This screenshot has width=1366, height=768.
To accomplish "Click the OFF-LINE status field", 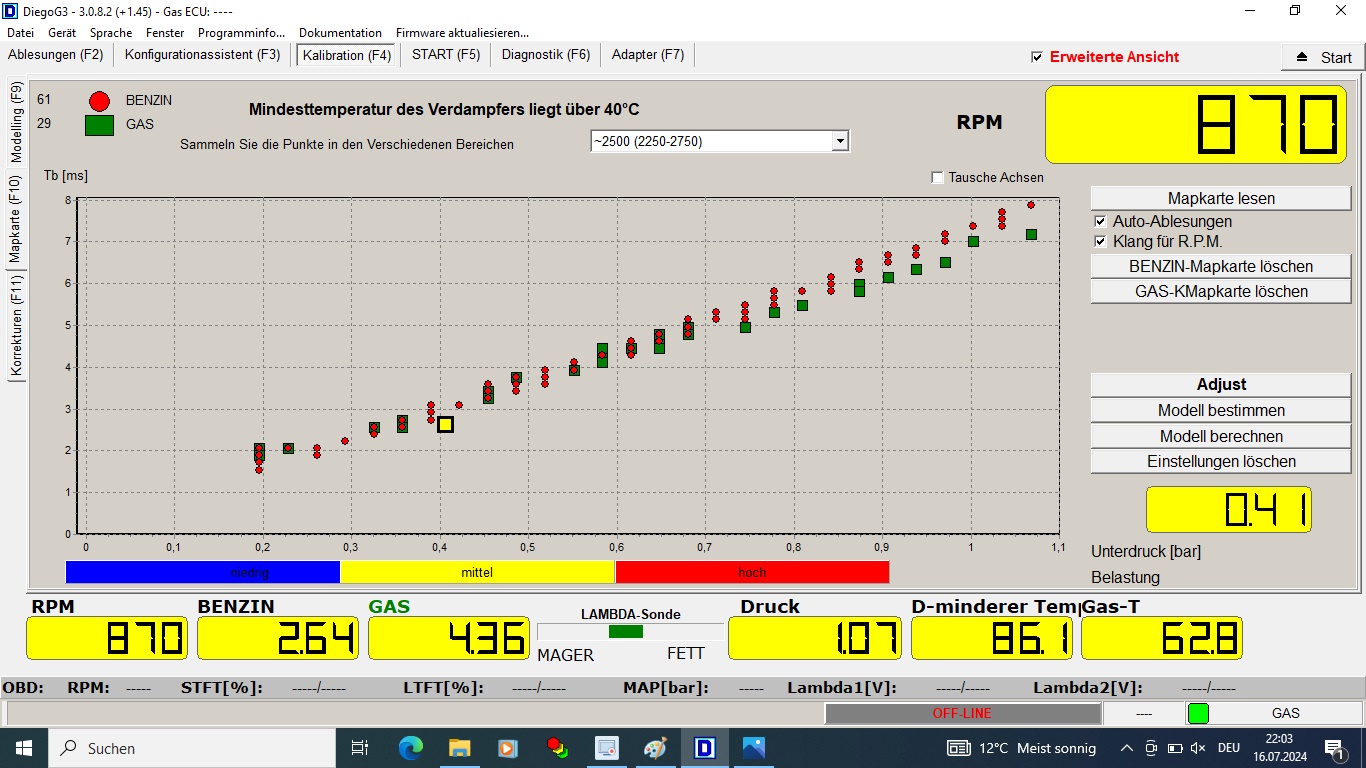I will coord(962,713).
